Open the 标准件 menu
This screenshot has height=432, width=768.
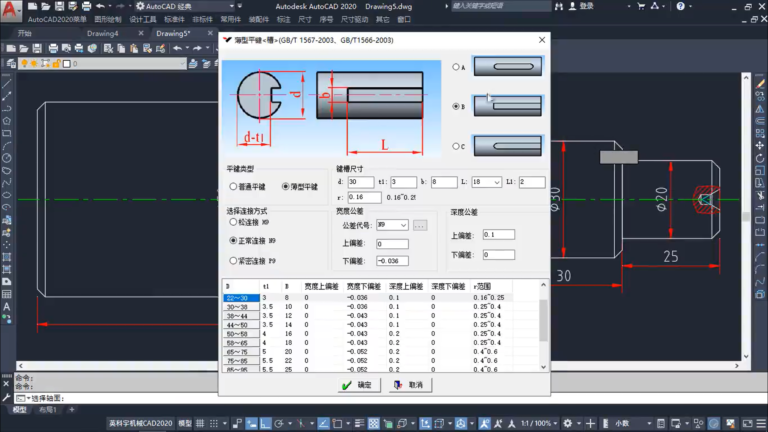(x=174, y=20)
